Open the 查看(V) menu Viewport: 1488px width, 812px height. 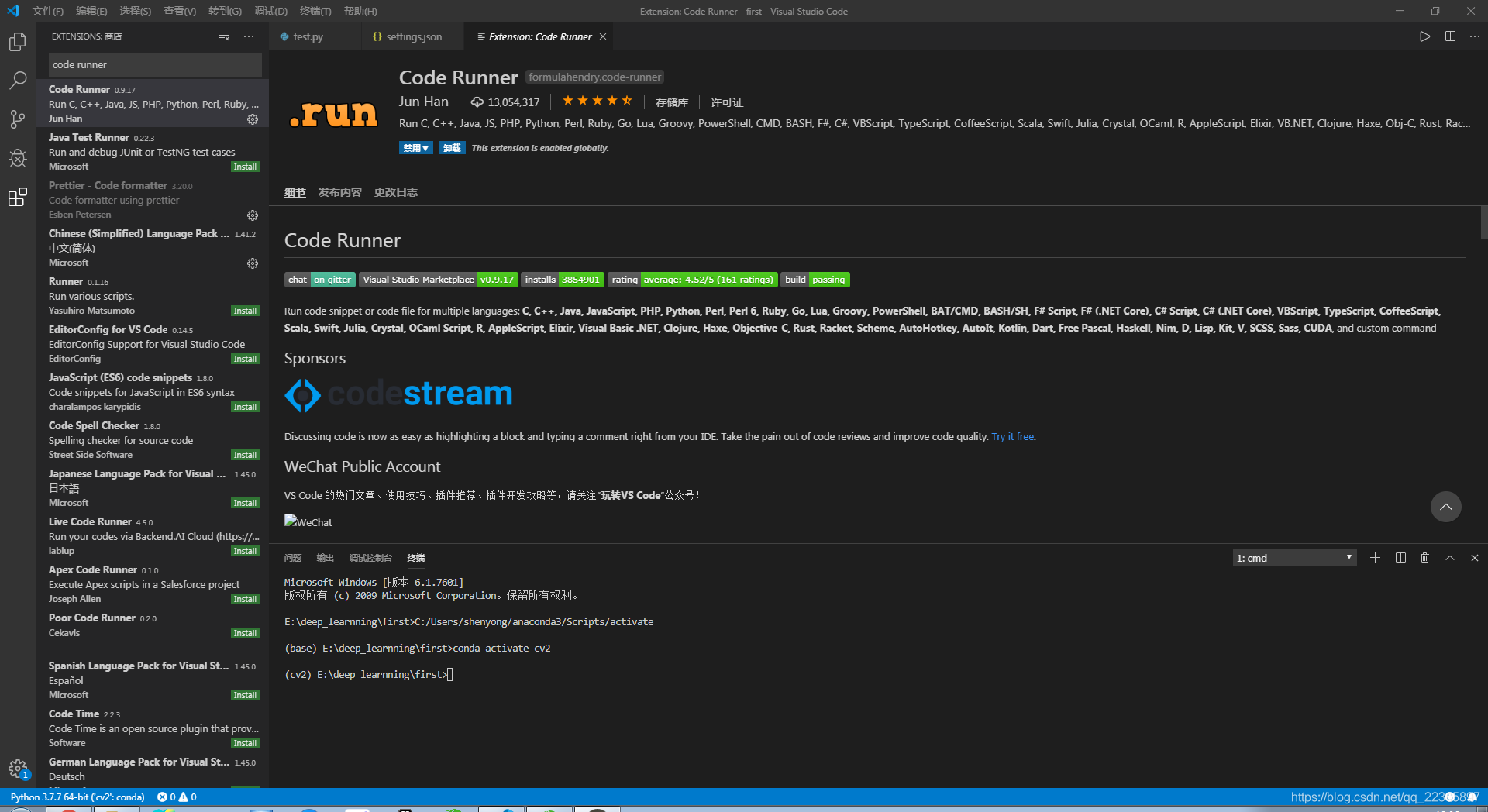(180, 11)
